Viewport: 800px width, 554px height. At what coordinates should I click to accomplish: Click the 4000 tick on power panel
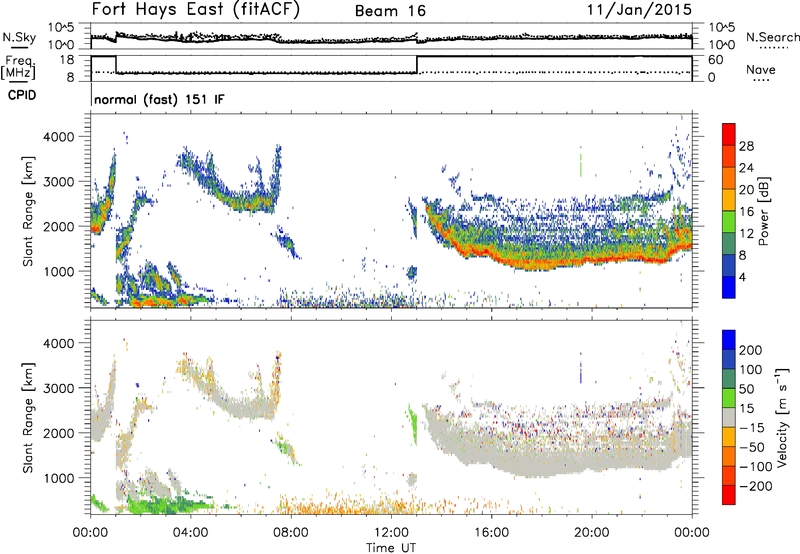(x=58, y=137)
